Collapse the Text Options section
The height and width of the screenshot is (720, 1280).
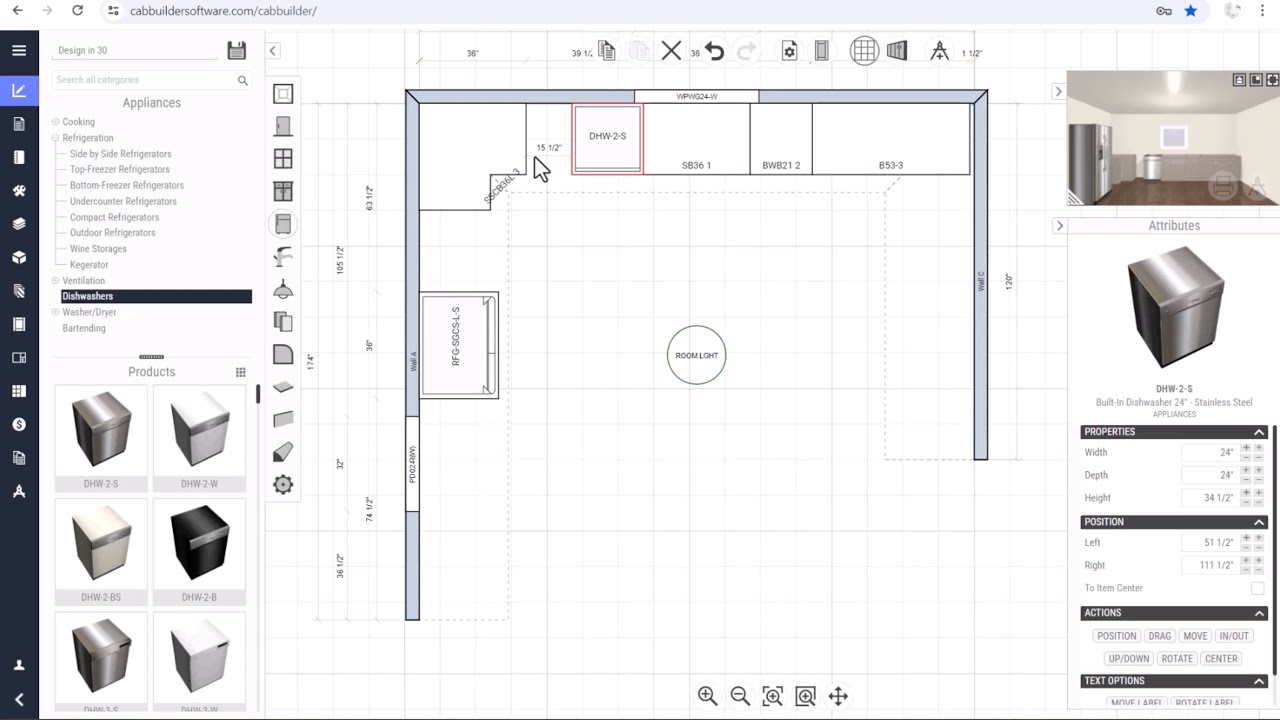pos(1259,681)
